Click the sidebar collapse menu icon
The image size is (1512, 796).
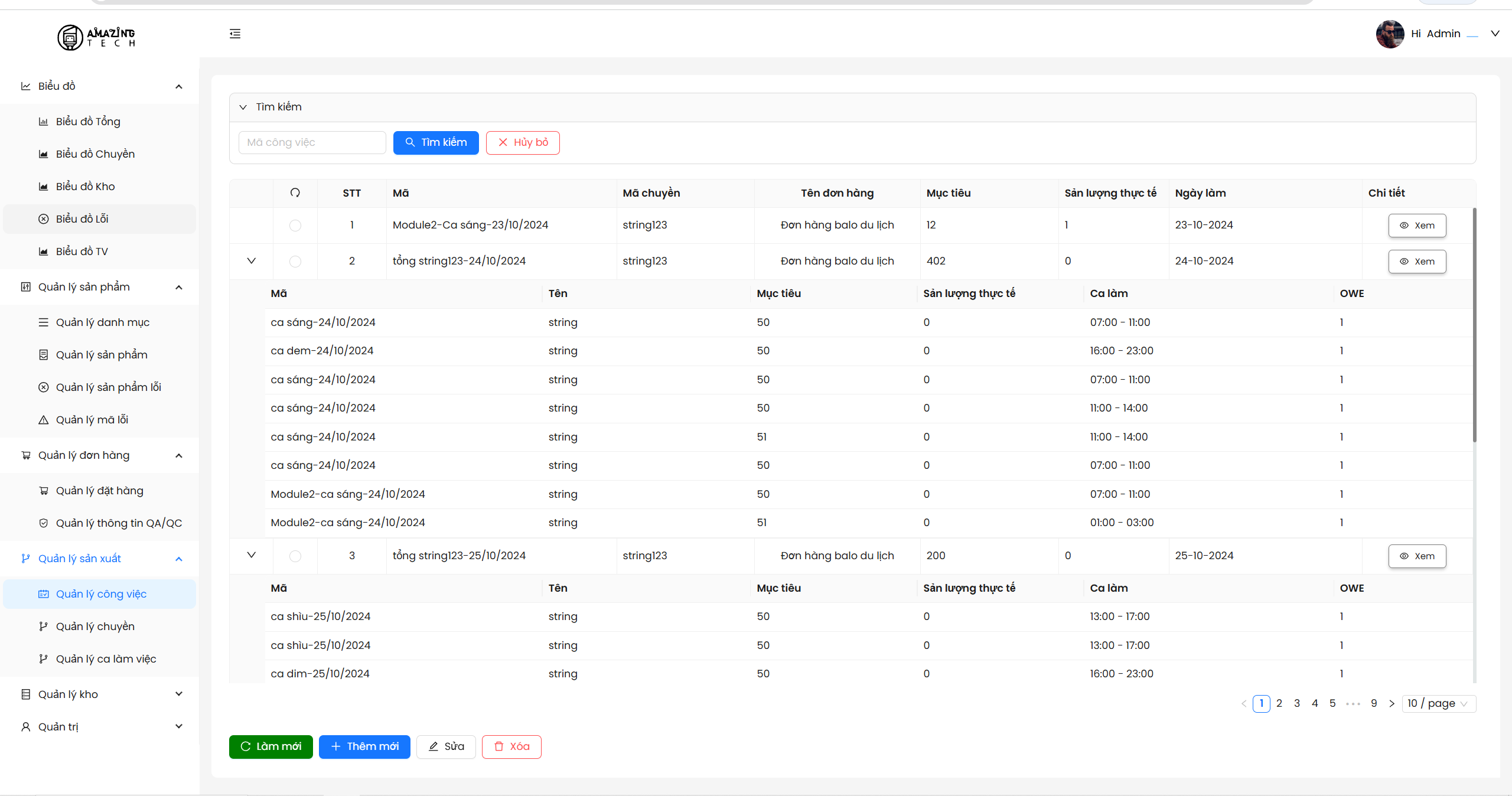(x=235, y=34)
